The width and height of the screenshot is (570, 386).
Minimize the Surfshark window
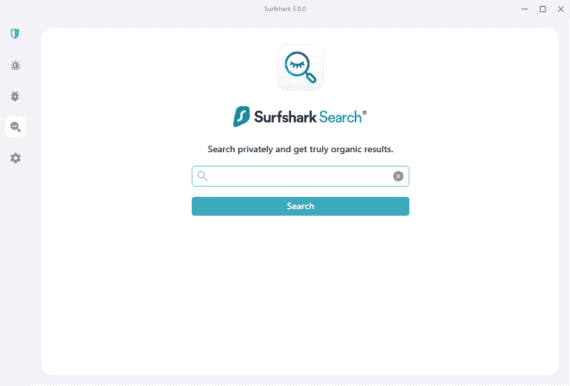point(525,9)
